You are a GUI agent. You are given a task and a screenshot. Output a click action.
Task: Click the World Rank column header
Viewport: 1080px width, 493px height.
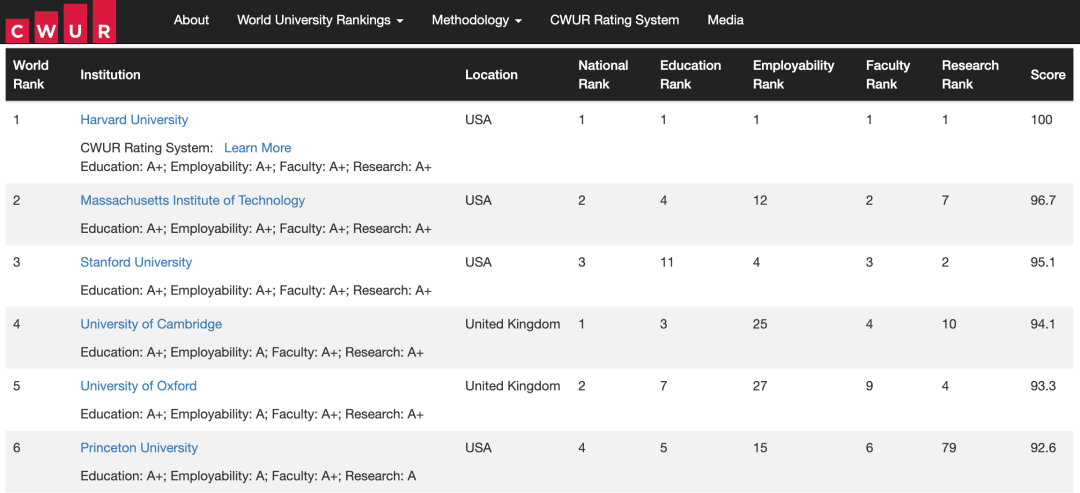31,75
